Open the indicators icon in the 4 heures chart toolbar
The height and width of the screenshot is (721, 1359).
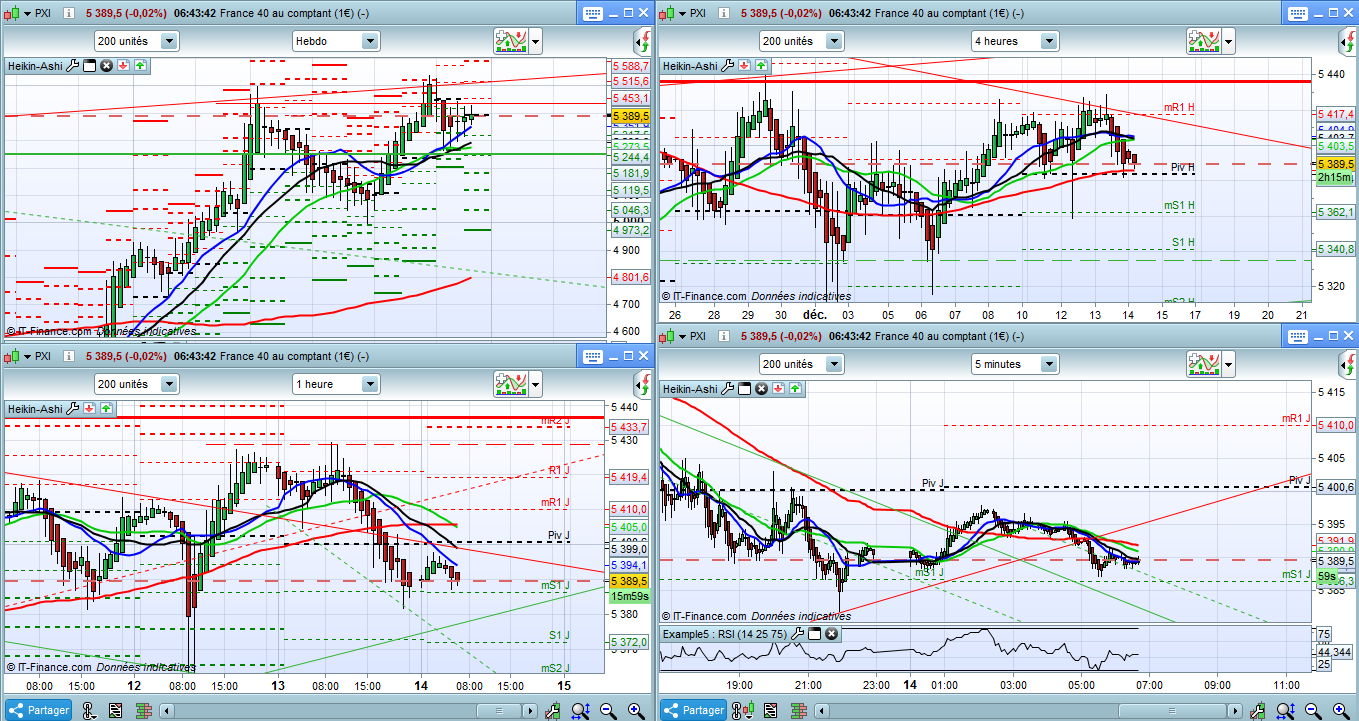tap(1204, 41)
